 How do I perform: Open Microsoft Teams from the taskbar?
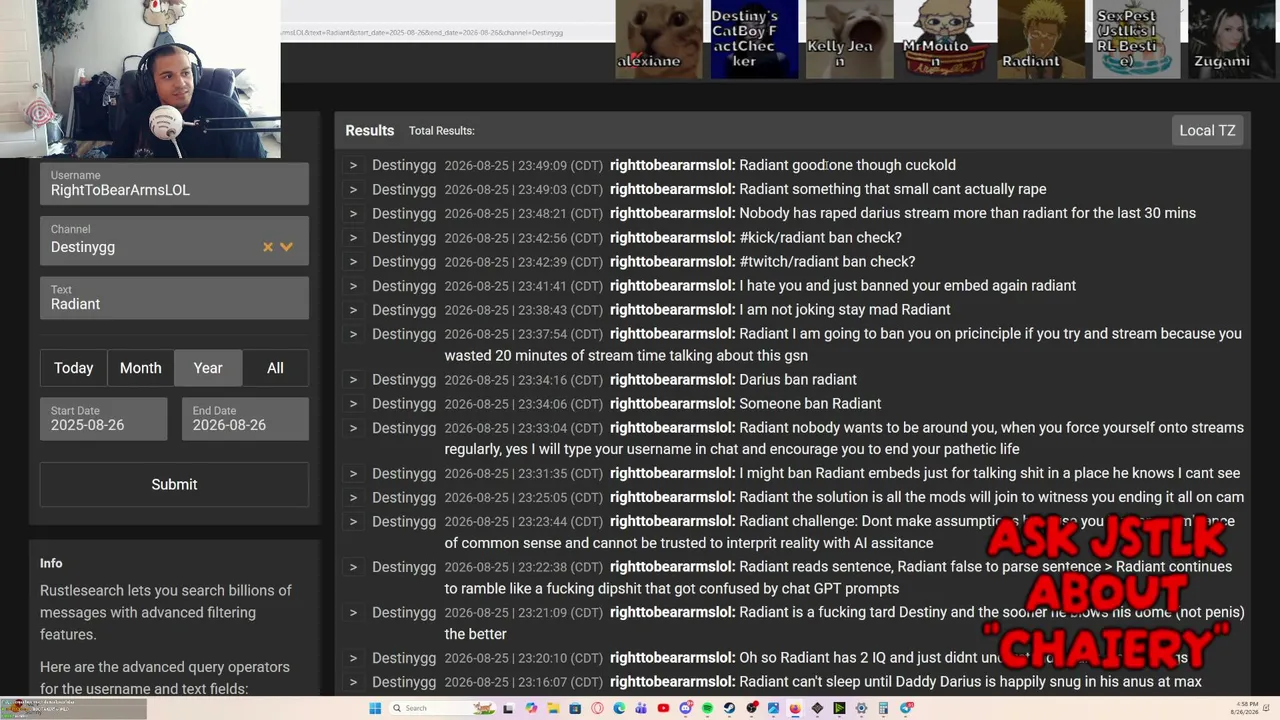pos(640,708)
